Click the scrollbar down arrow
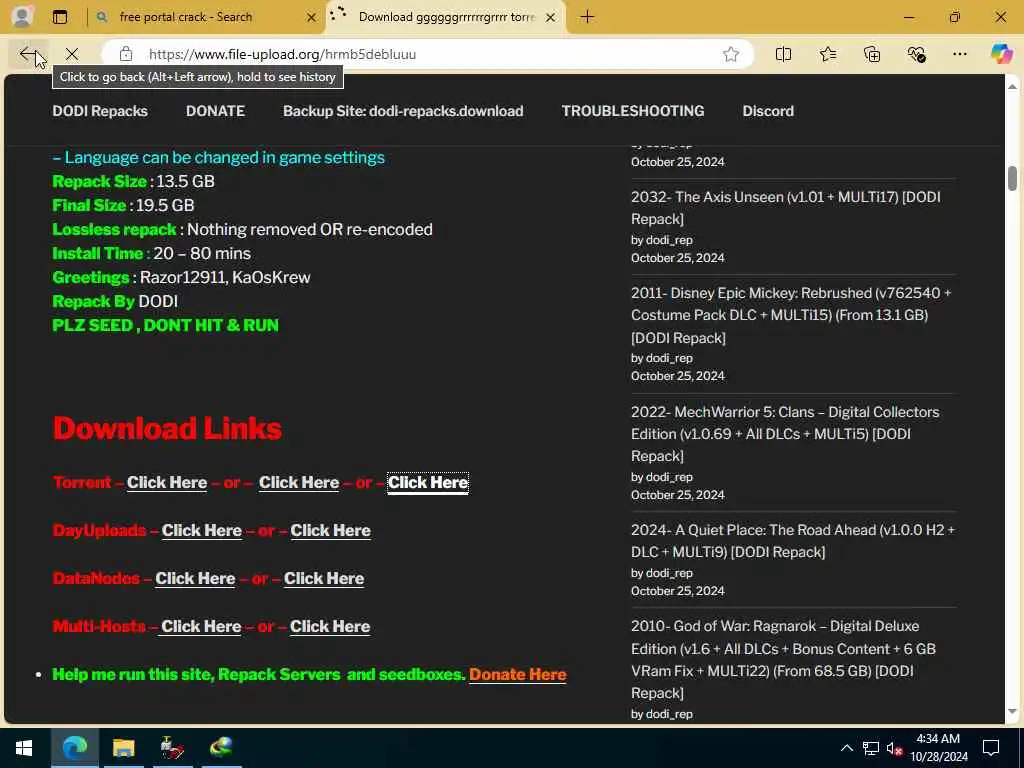 click(1012, 712)
